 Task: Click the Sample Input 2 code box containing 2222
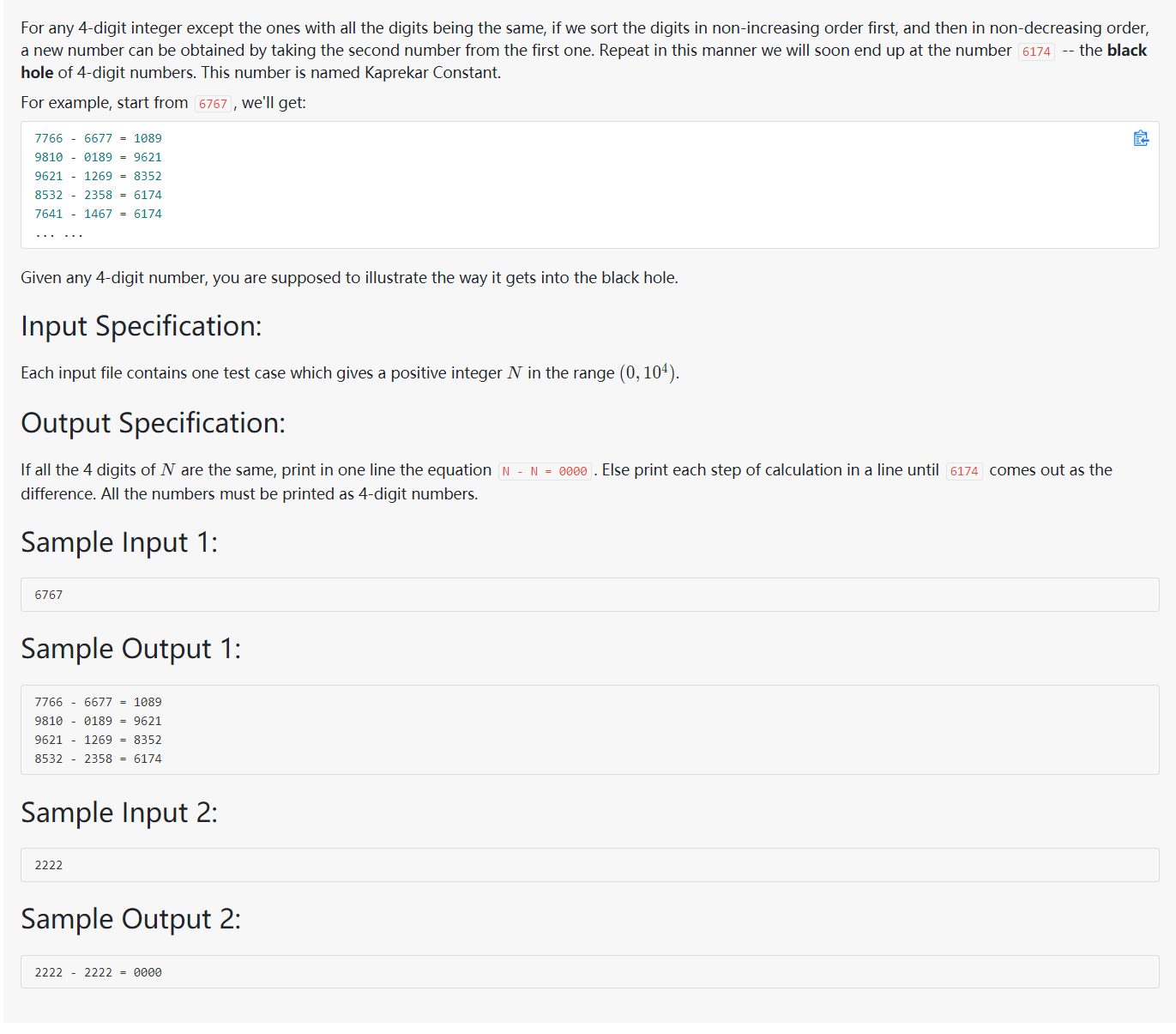589,865
